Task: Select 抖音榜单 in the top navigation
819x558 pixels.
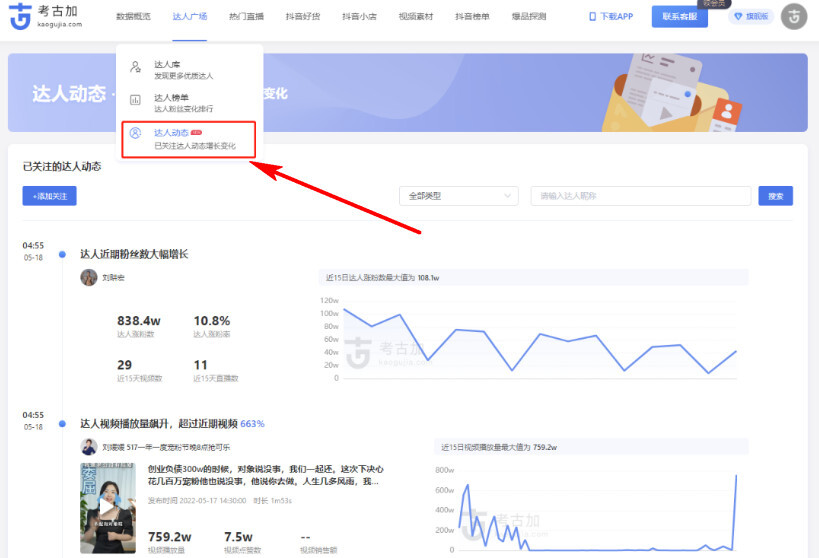Action: click(471, 17)
